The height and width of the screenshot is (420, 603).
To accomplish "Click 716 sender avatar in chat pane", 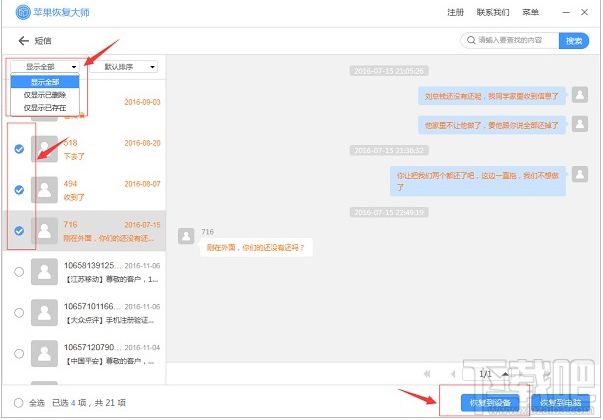I will click(x=186, y=236).
